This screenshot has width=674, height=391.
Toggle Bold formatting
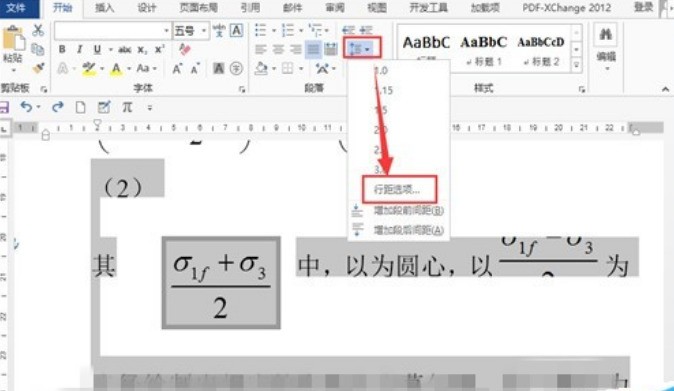pos(62,49)
